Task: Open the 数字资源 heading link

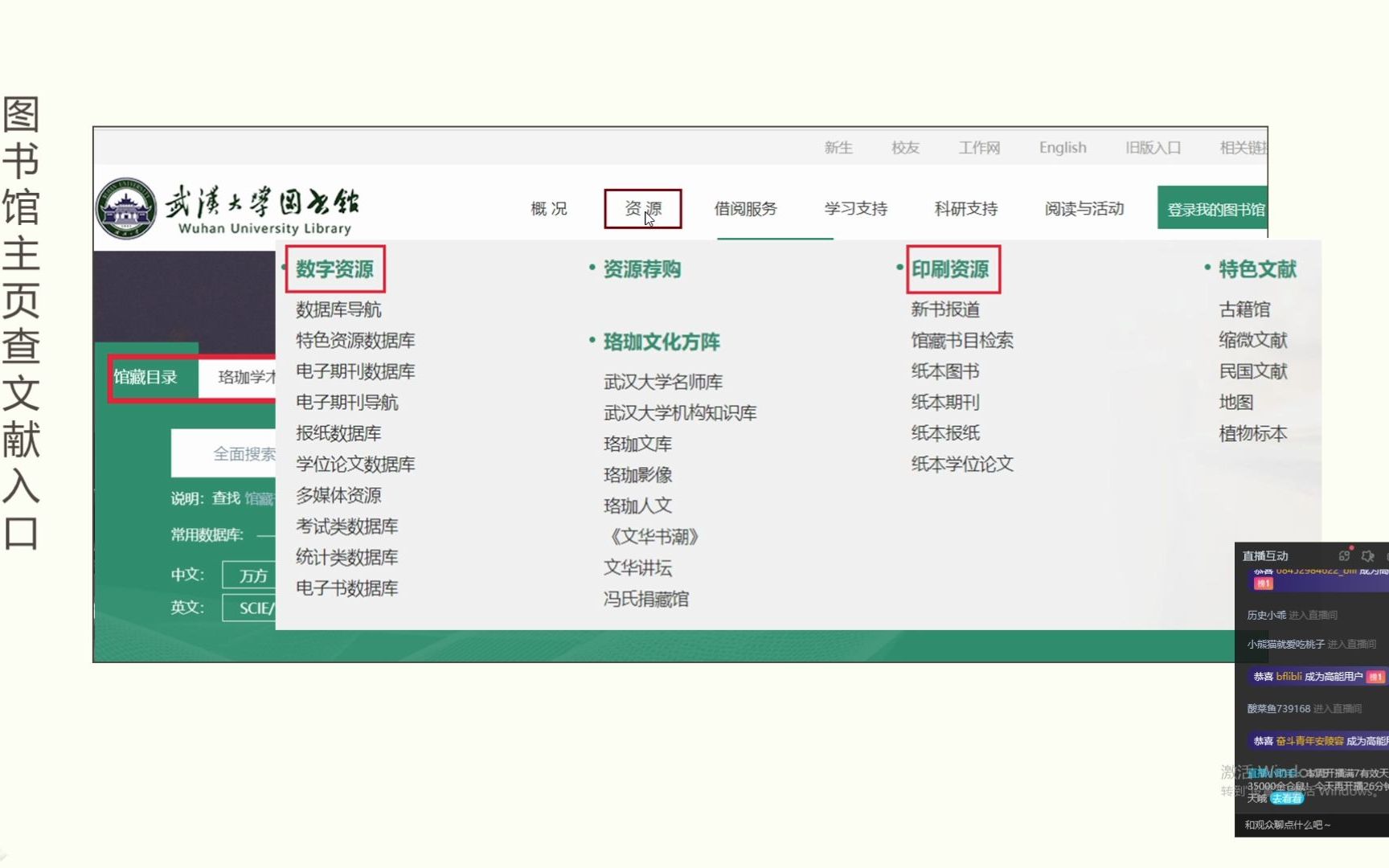Action: tap(334, 268)
